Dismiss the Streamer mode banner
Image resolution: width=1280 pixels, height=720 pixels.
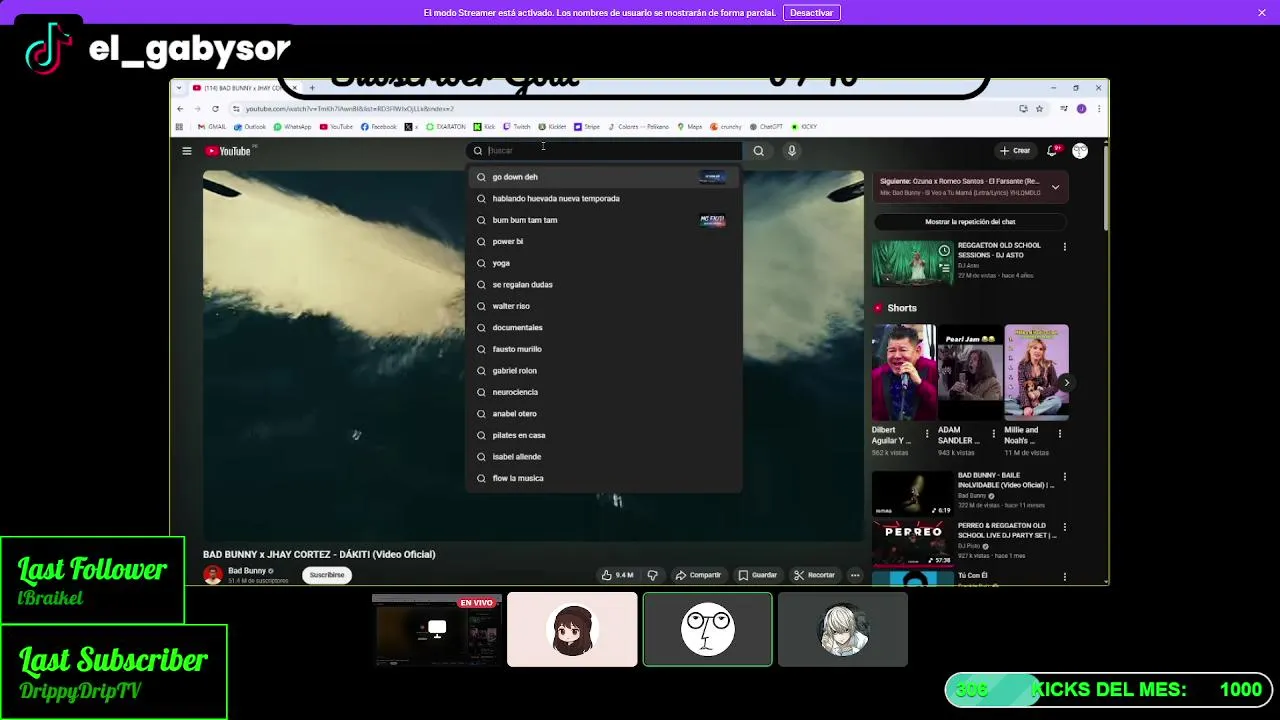(x=1262, y=12)
